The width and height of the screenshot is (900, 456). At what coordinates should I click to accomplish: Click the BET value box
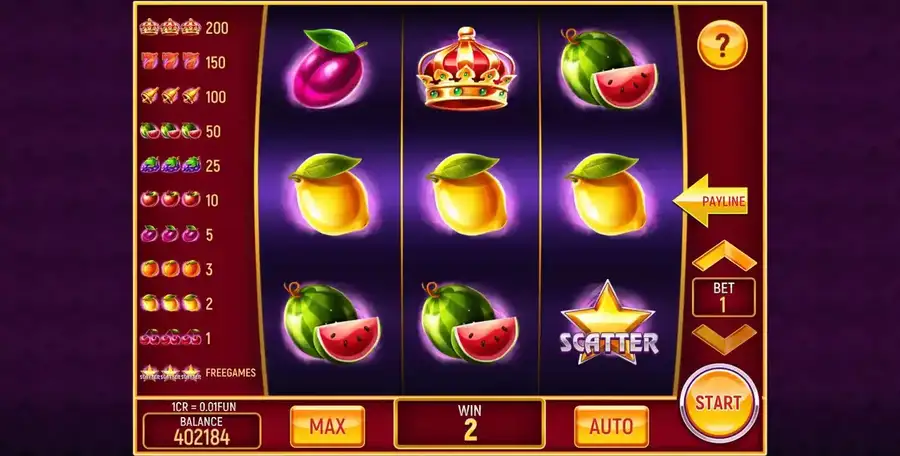(x=723, y=297)
